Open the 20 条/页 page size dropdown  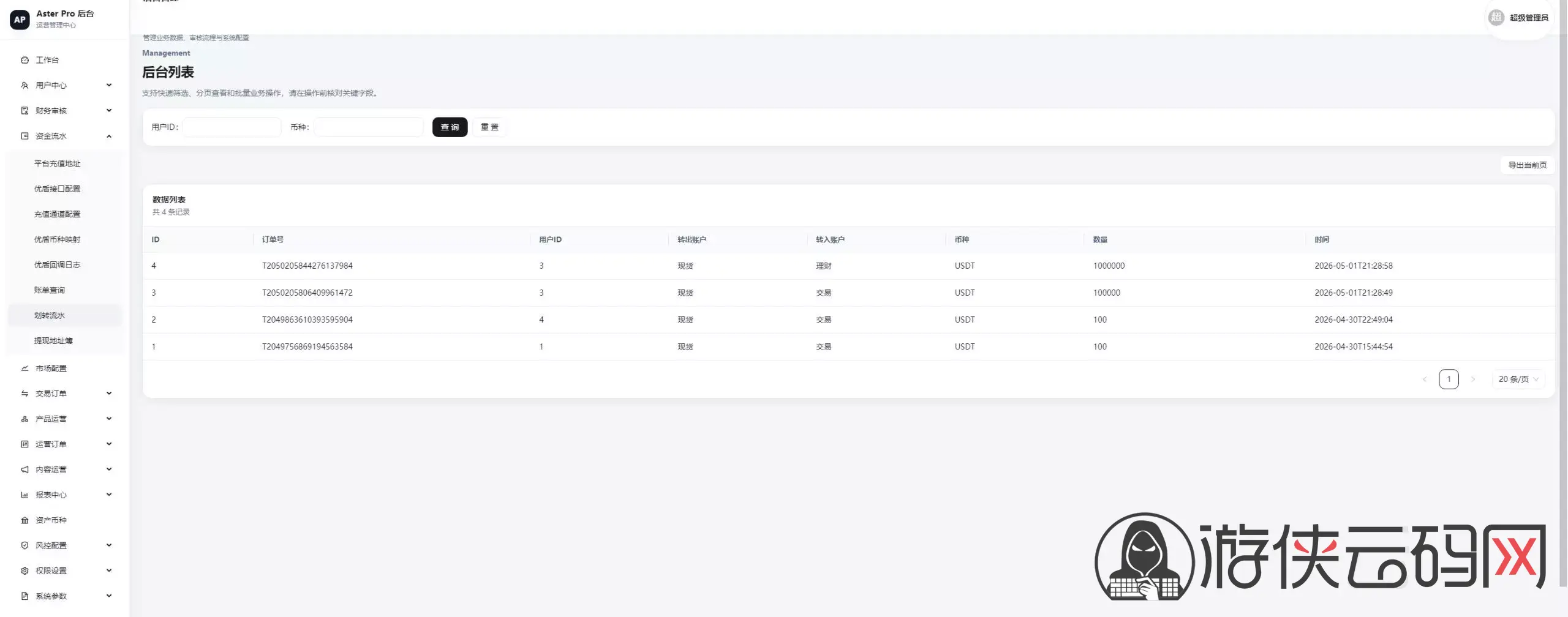point(1518,379)
